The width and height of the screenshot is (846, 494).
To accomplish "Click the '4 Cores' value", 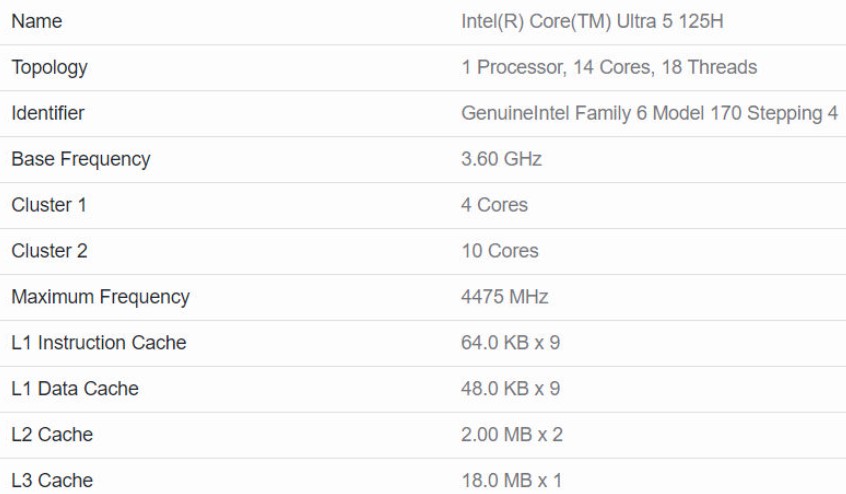I will click(x=494, y=205).
